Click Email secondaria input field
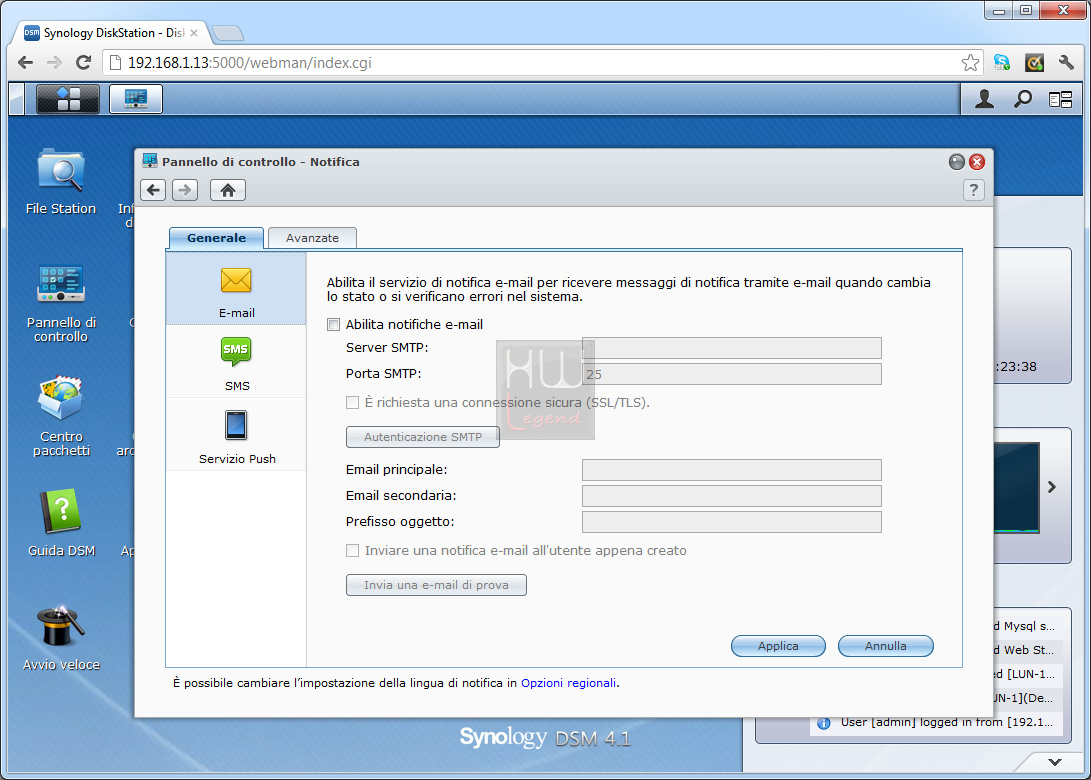1091x780 pixels. click(x=732, y=496)
